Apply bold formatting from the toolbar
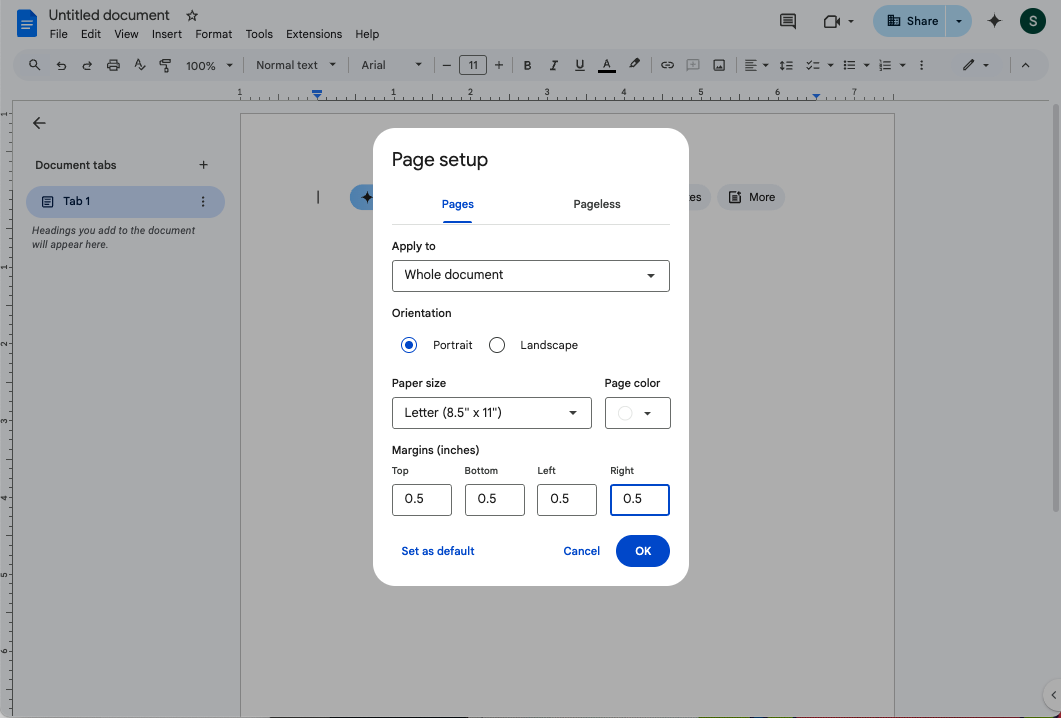Viewport: 1061px width, 718px height. (x=527, y=64)
